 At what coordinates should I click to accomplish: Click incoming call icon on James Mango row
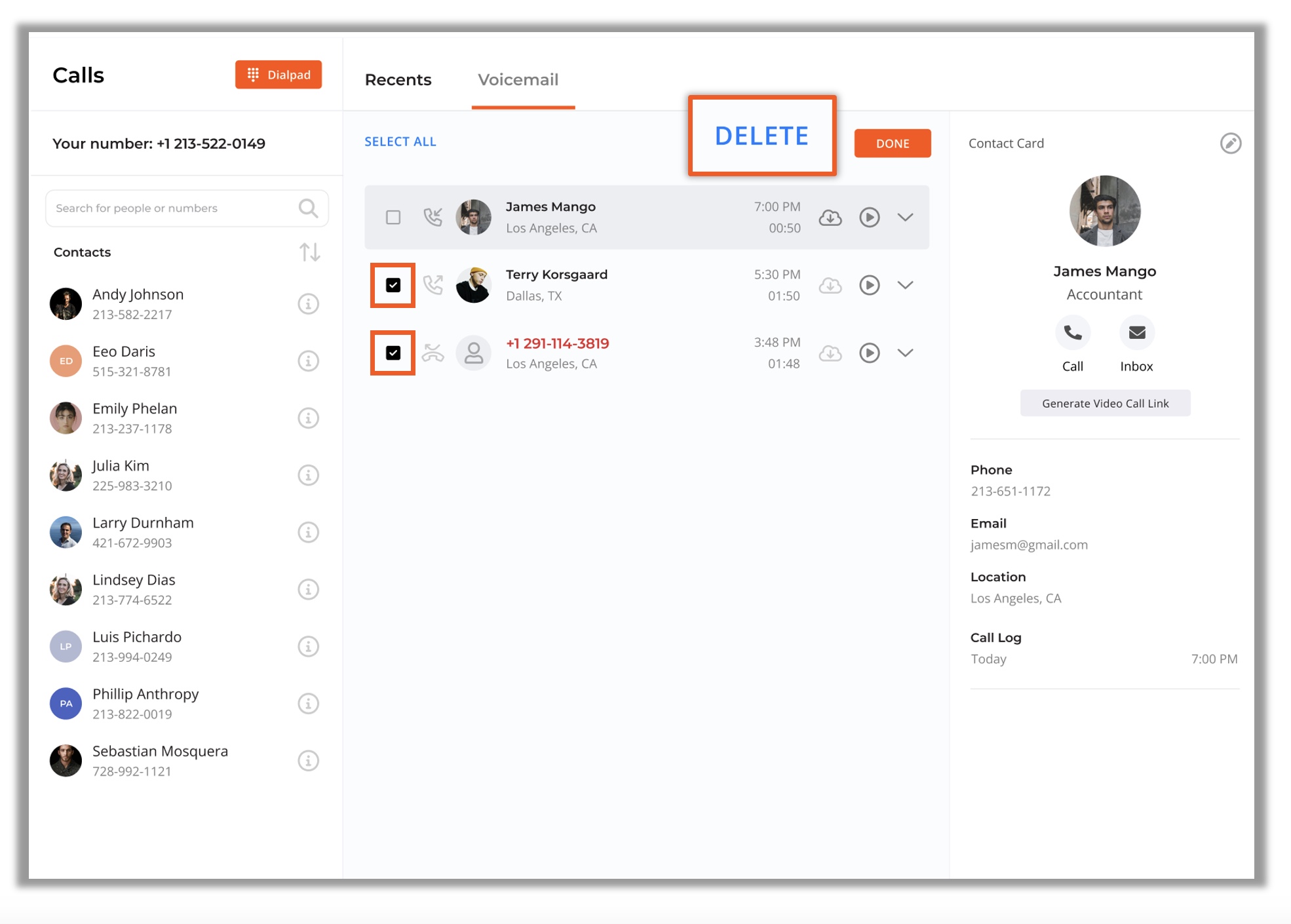(x=433, y=217)
